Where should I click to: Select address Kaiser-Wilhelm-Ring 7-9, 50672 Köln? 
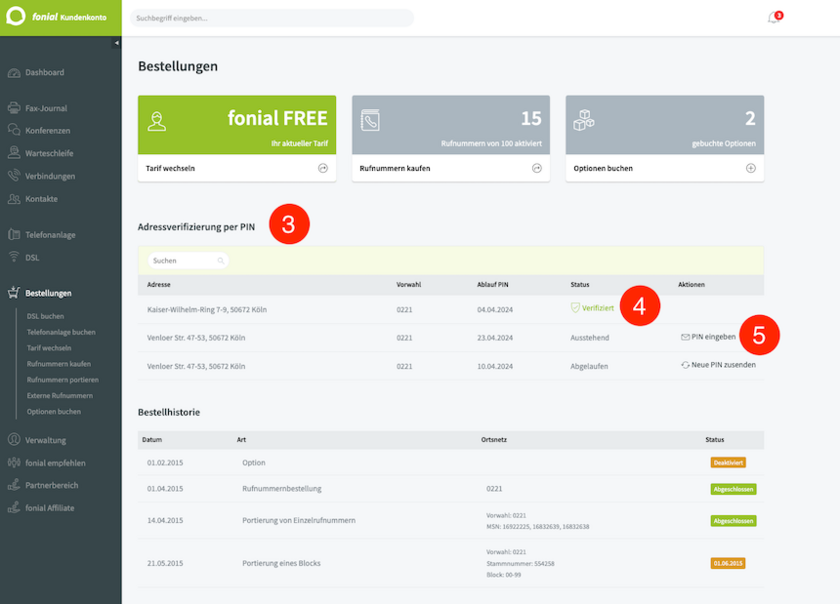pos(207,310)
